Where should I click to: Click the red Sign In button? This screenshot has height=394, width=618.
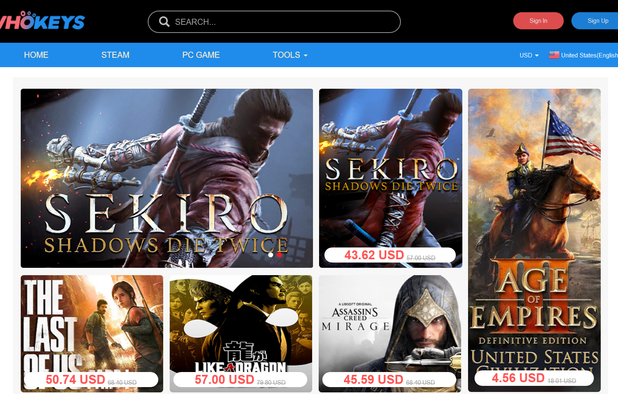pyautogui.click(x=538, y=21)
